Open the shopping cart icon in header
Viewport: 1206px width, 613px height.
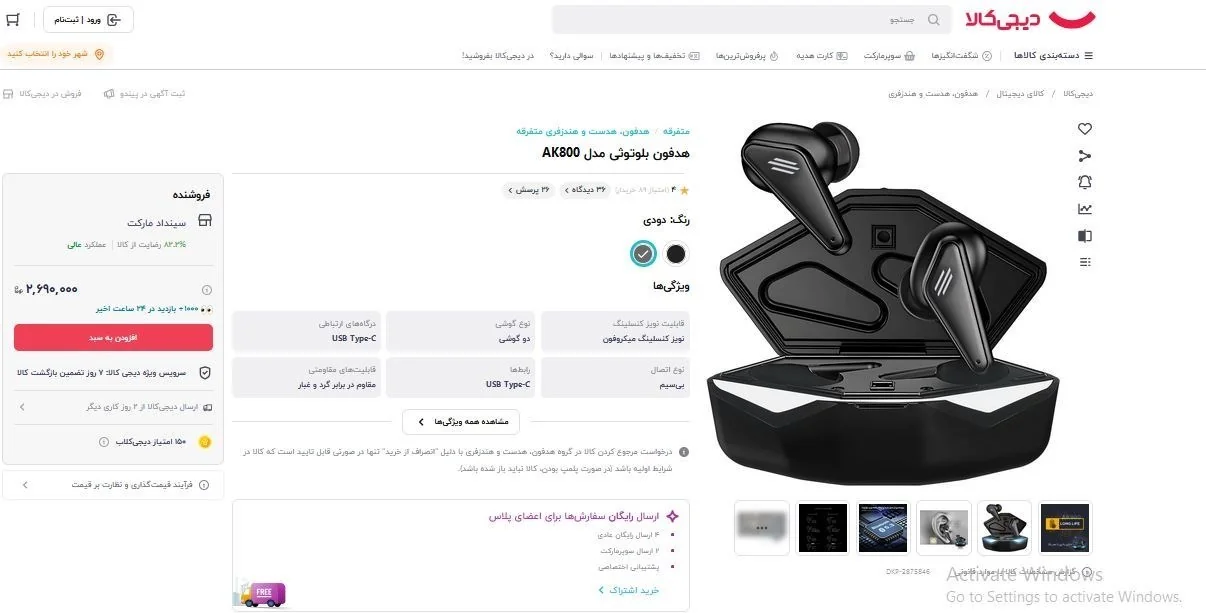pyautogui.click(x=13, y=19)
